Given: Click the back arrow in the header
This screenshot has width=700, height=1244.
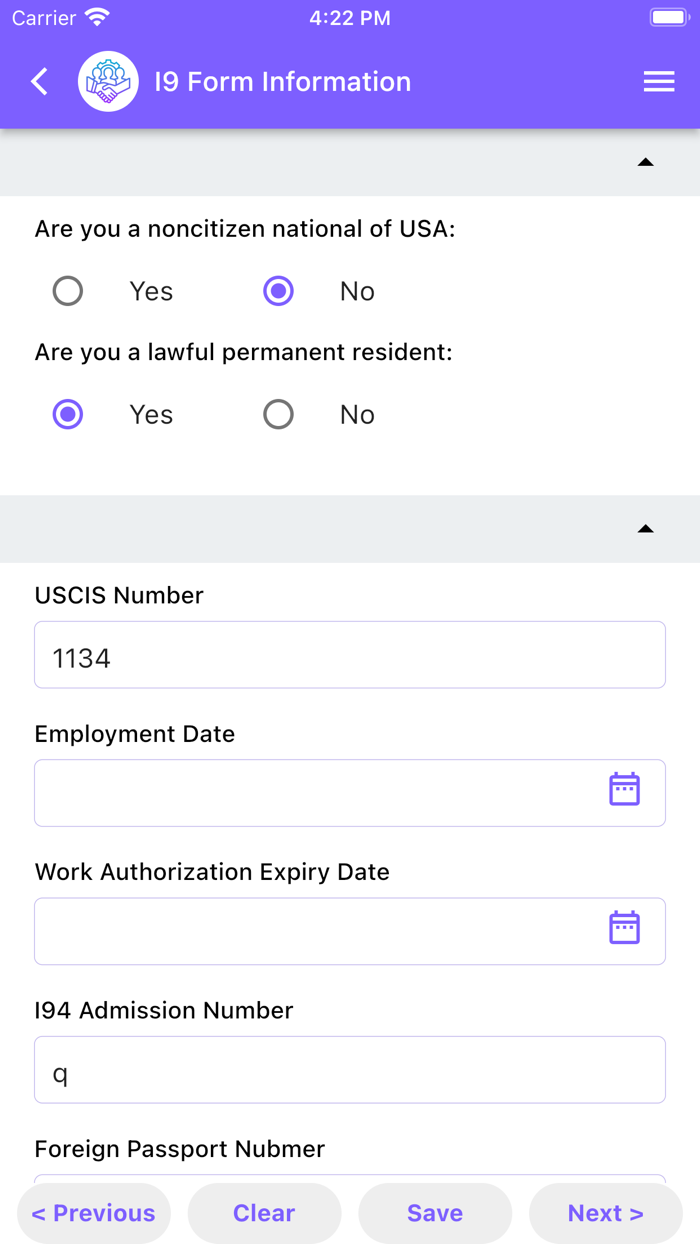Looking at the screenshot, I should [39, 81].
